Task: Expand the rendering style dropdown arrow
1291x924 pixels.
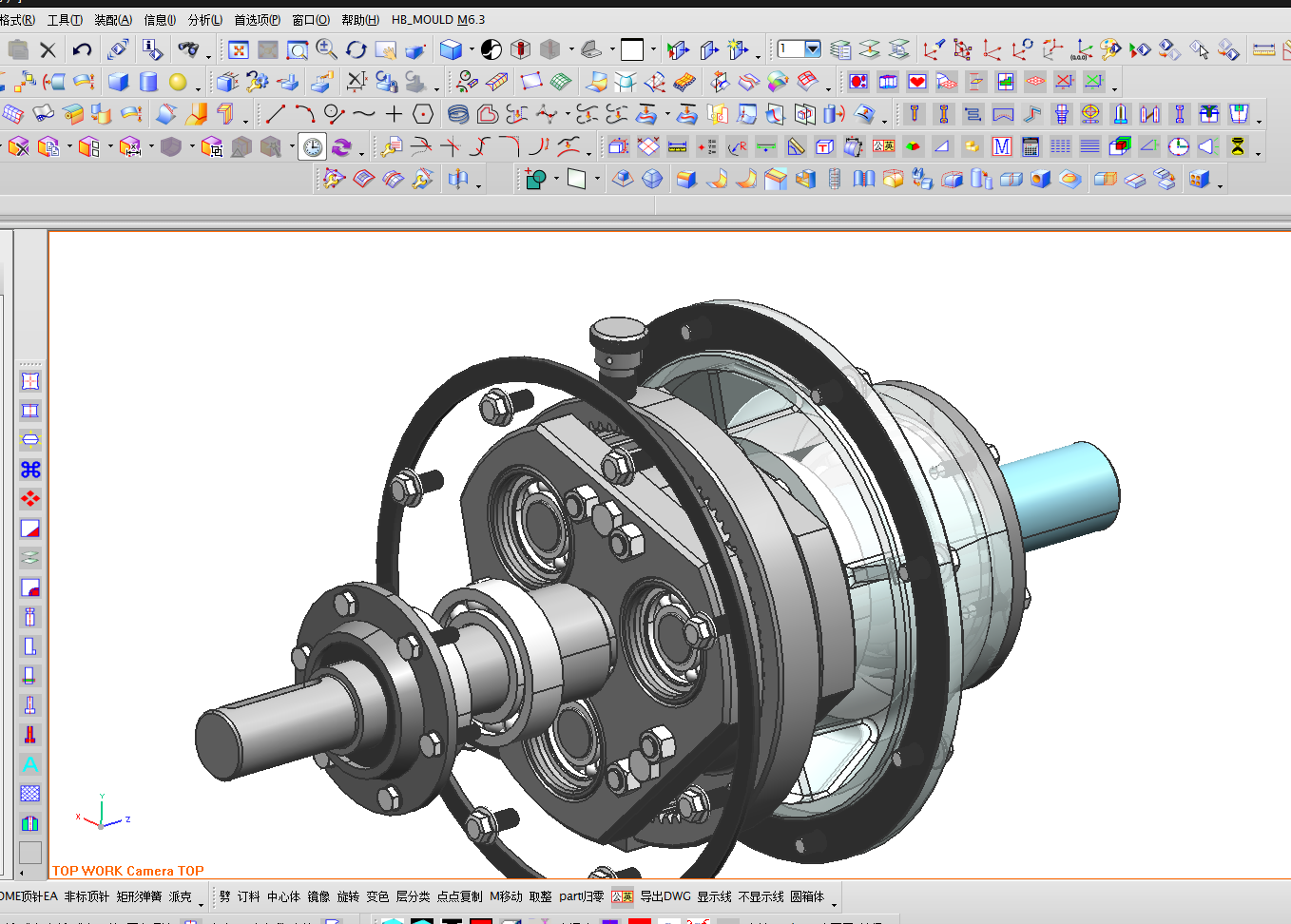Action: coord(472,49)
